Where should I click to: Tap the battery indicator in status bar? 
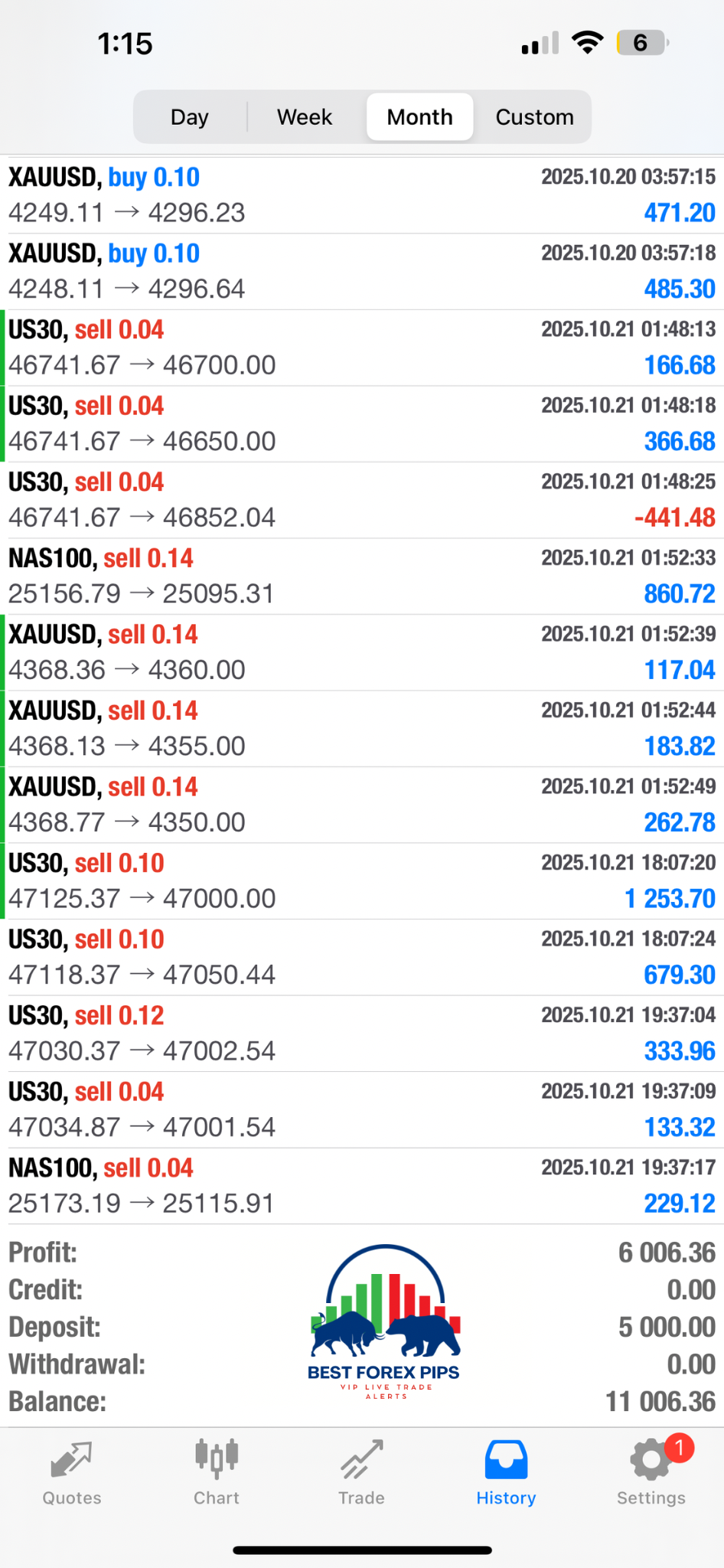(642, 43)
